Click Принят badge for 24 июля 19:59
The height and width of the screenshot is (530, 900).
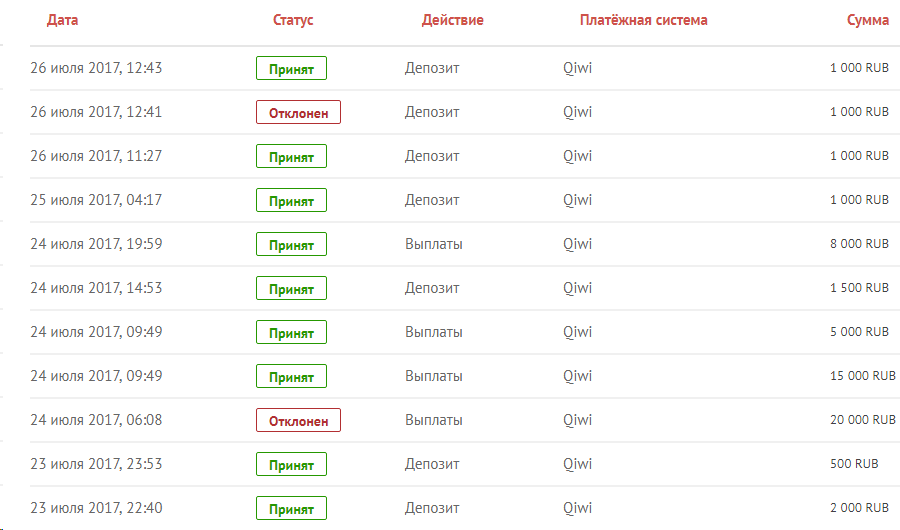292,245
